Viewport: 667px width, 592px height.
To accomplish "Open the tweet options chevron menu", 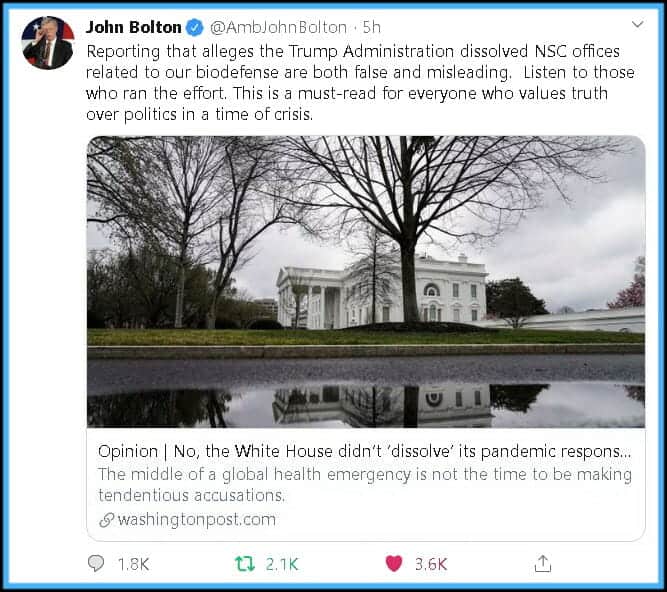I will [637, 24].
